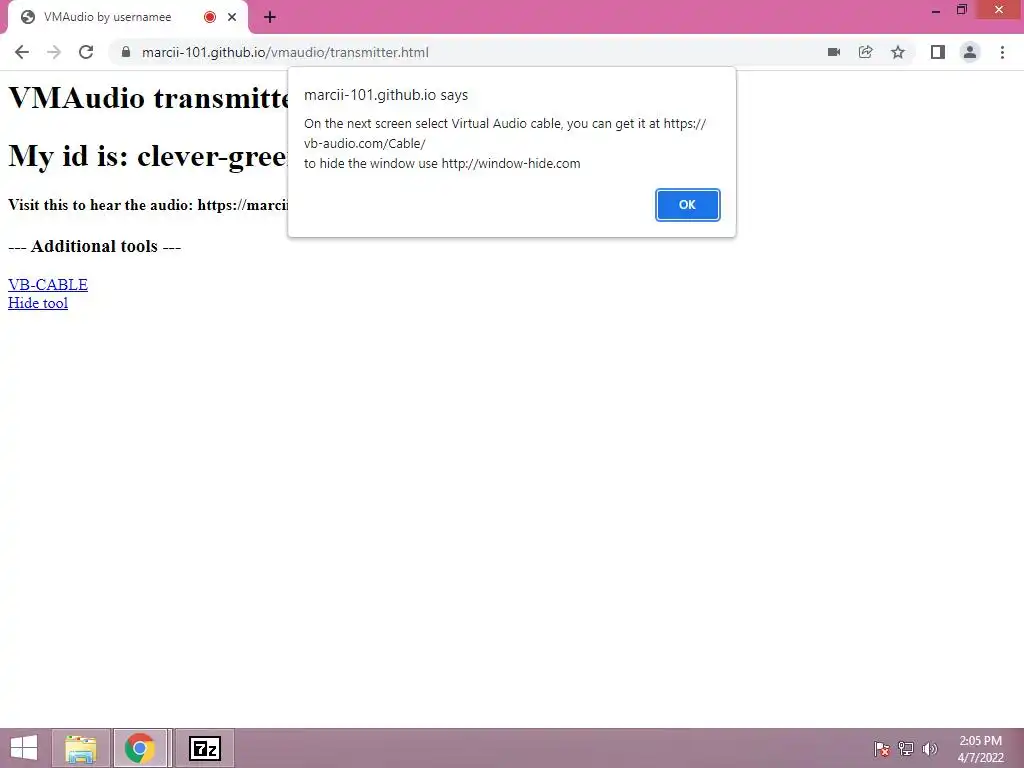1024x768 pixels.
Task: Open the Windows Start menu
Action: click(x=24, y=748)
